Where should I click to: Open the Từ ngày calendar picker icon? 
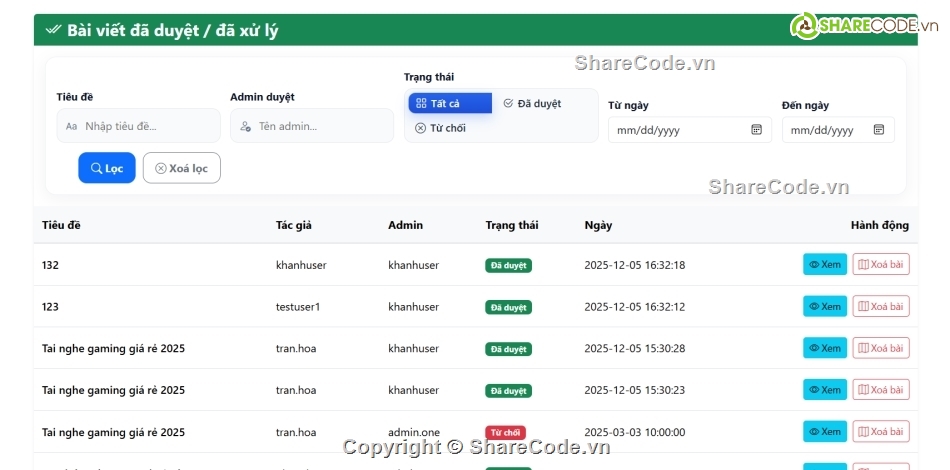pos(756,129)
